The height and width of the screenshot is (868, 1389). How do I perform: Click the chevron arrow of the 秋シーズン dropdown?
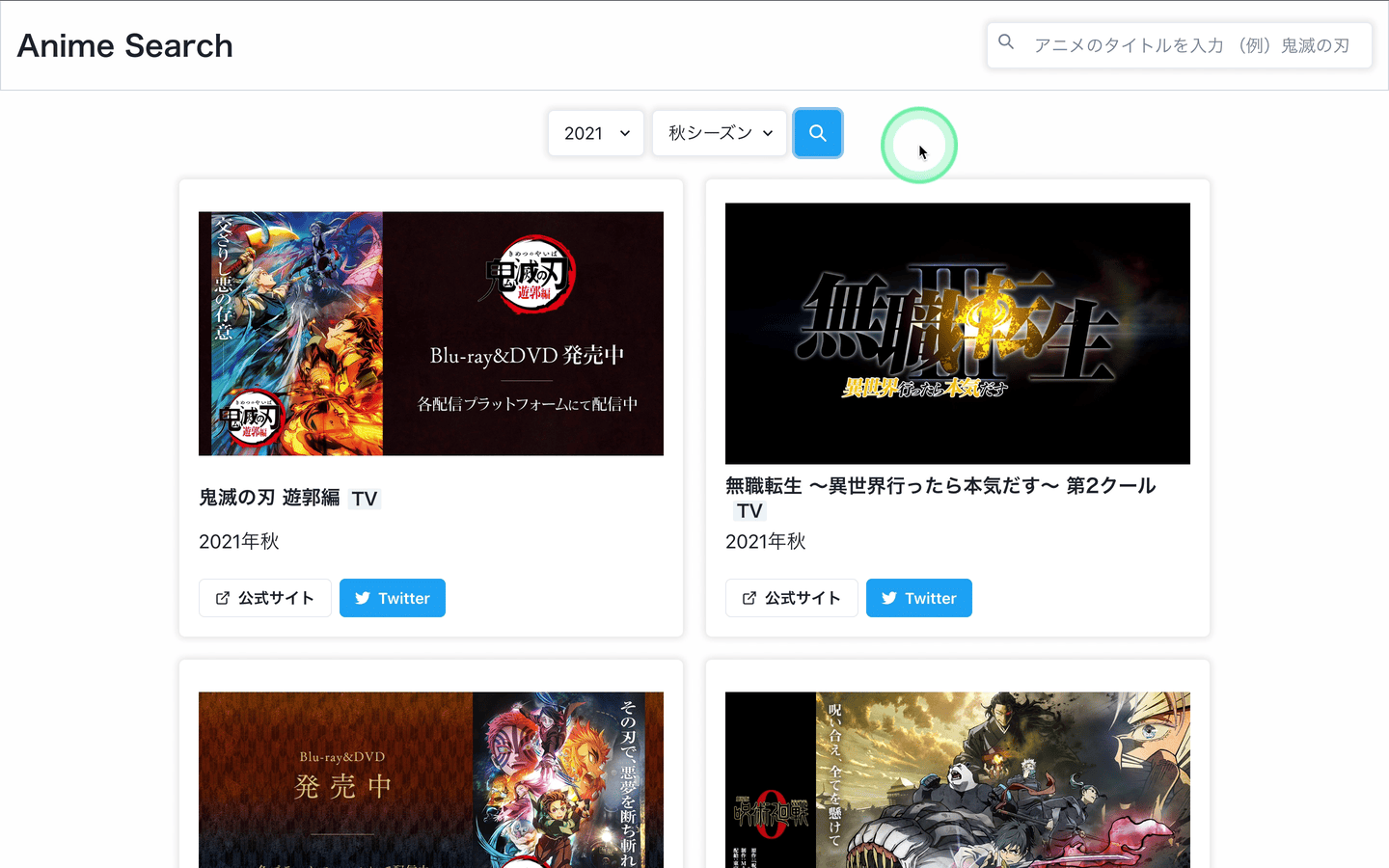coord(768,133)
